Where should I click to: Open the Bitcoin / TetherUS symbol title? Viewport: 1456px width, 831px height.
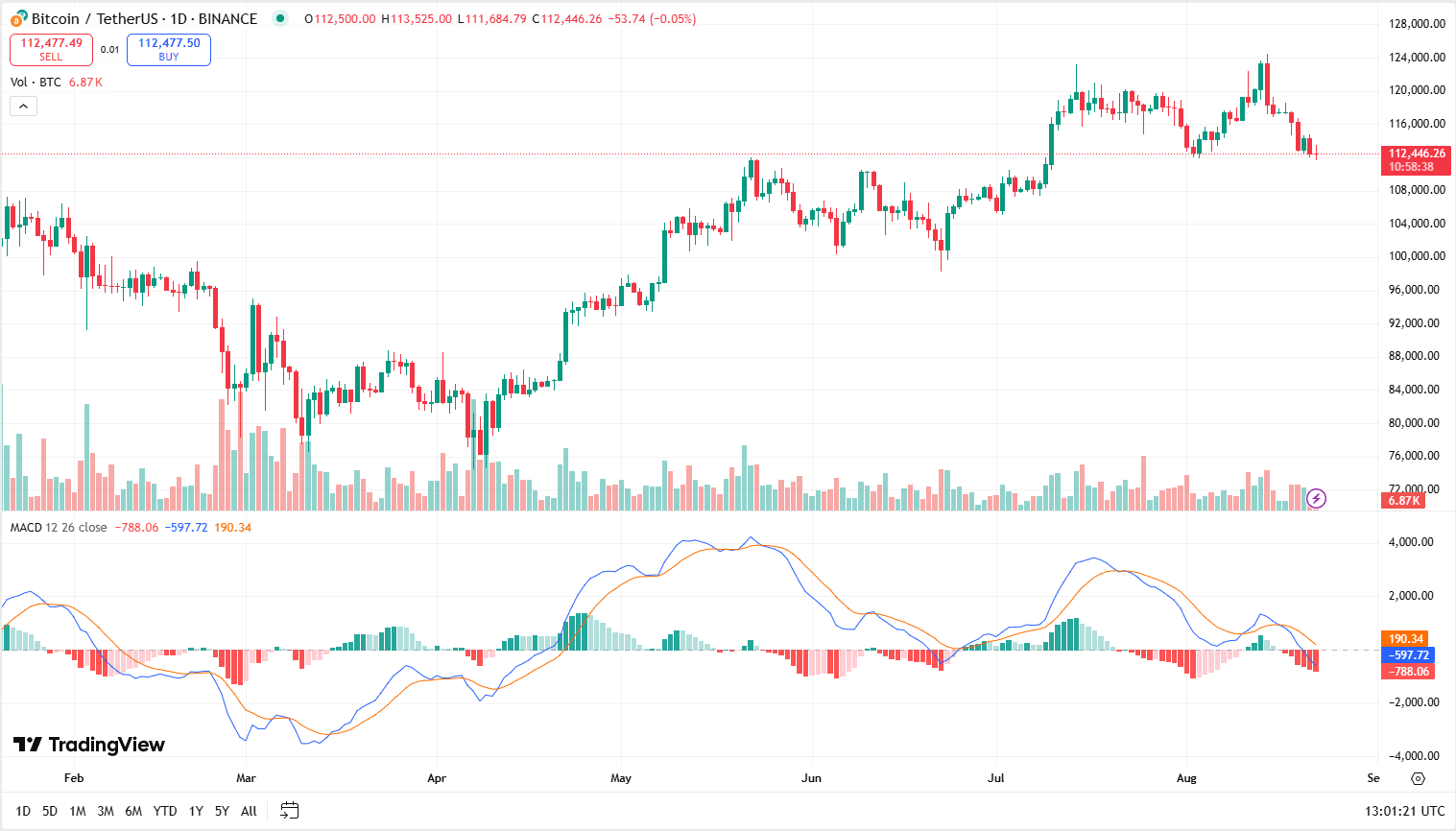[144, 19]
